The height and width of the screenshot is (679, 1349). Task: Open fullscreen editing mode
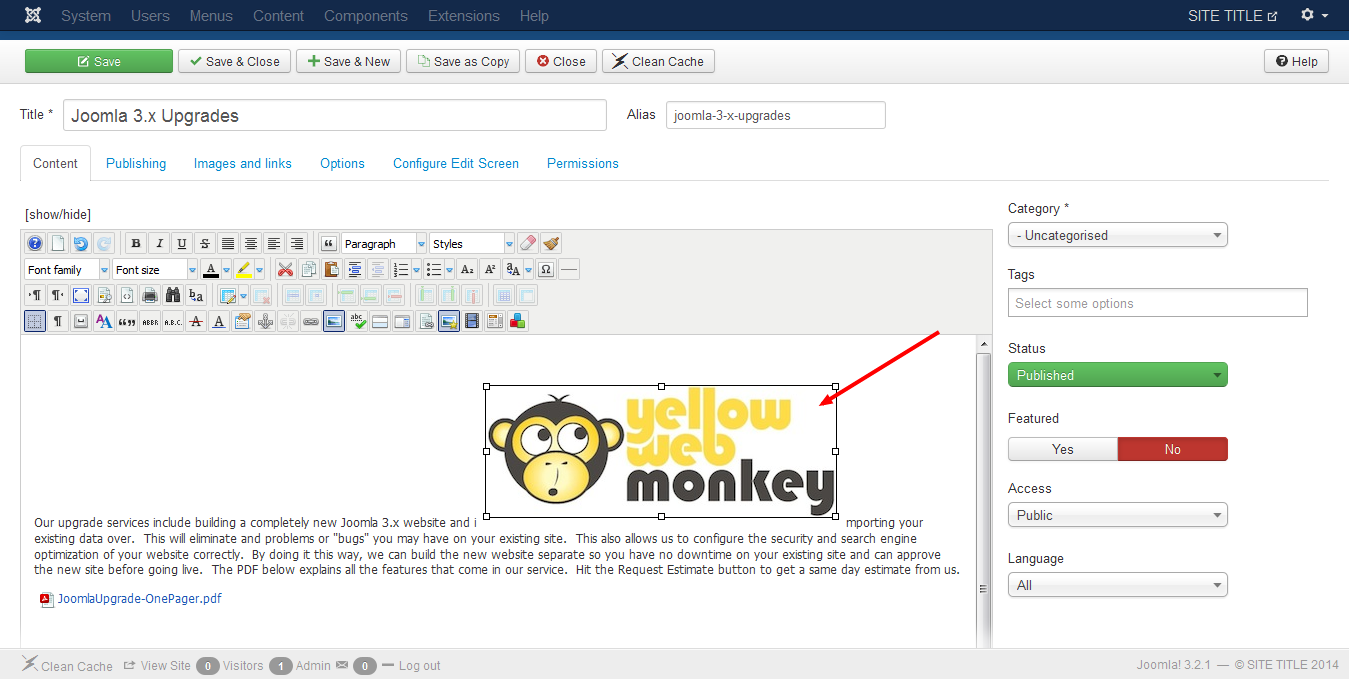pos(81,295)
